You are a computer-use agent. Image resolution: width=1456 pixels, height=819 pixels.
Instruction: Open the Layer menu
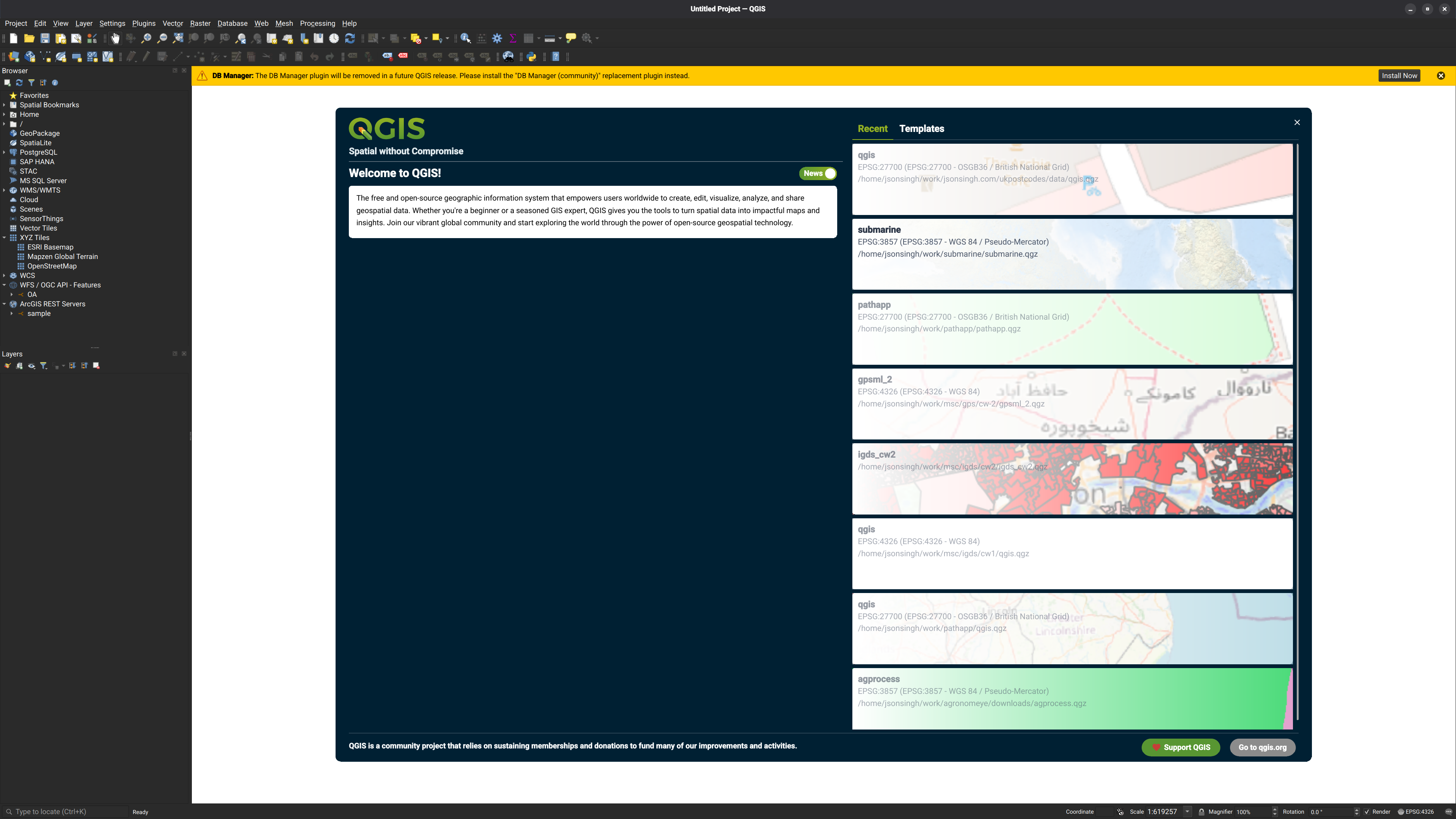coord(84,23)
